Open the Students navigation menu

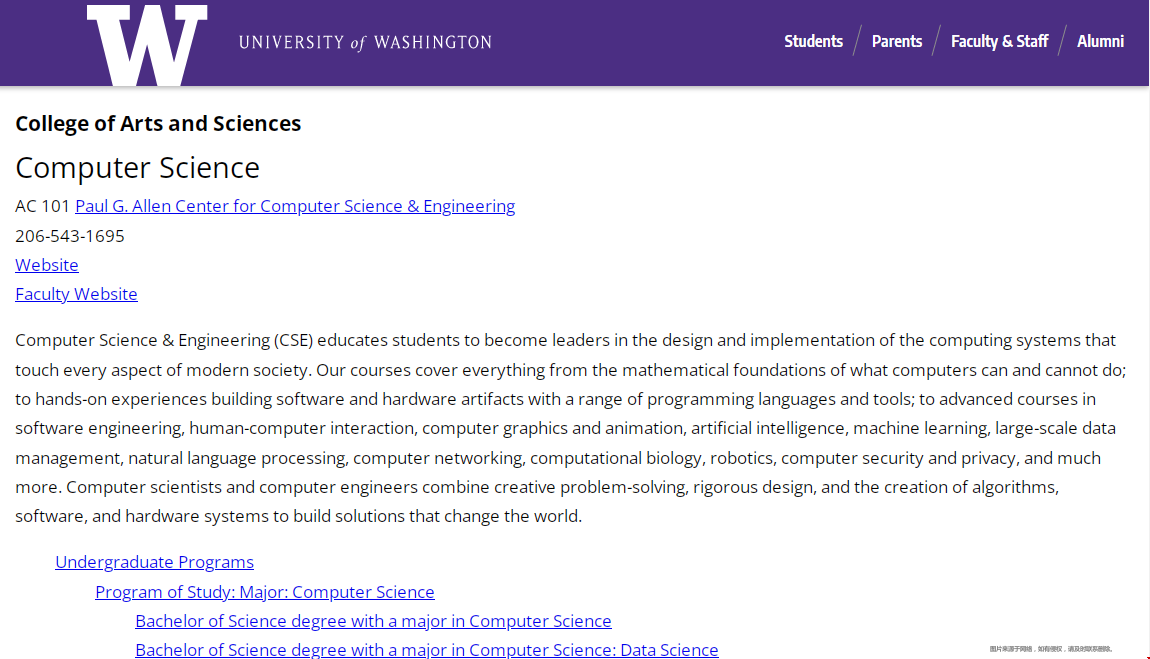tap(813, 41)
